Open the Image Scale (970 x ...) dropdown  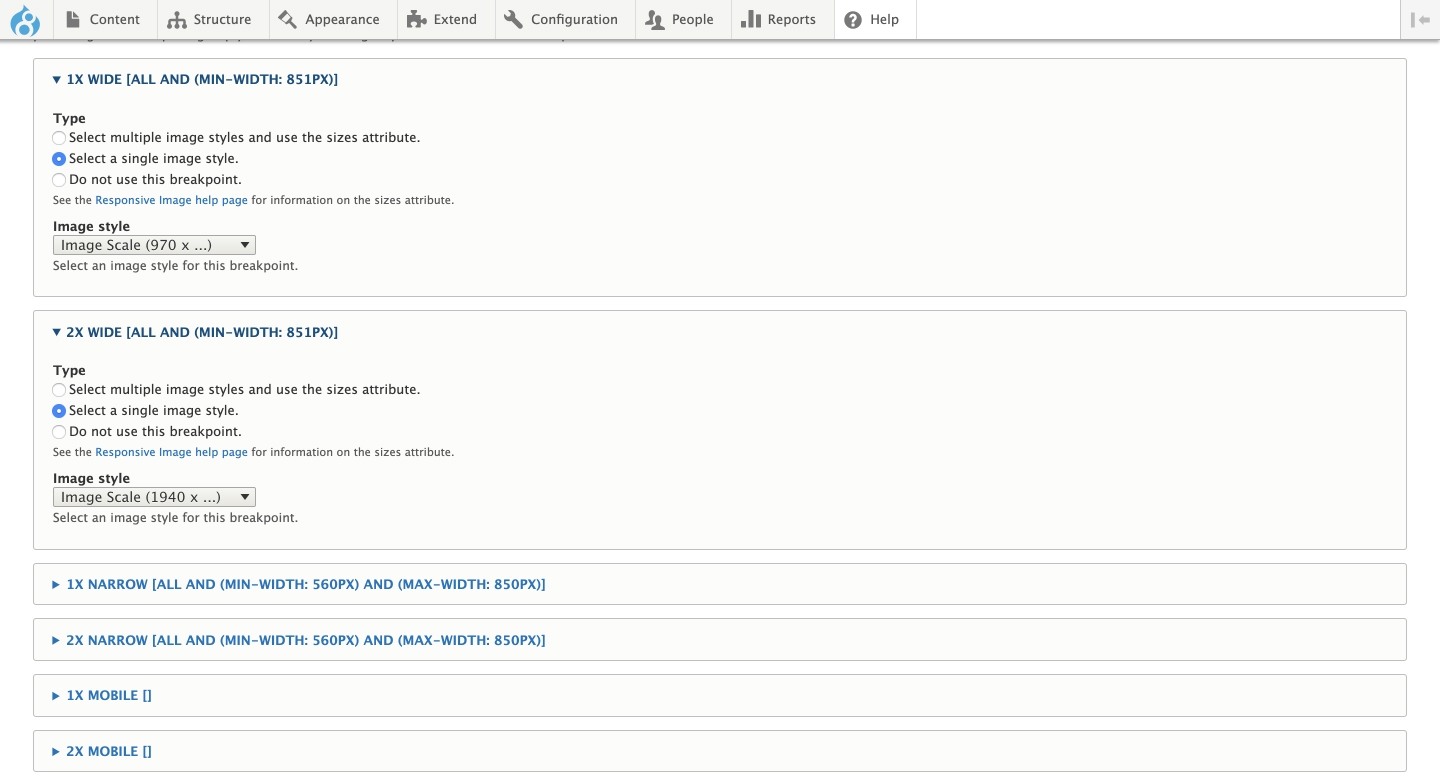154,245
